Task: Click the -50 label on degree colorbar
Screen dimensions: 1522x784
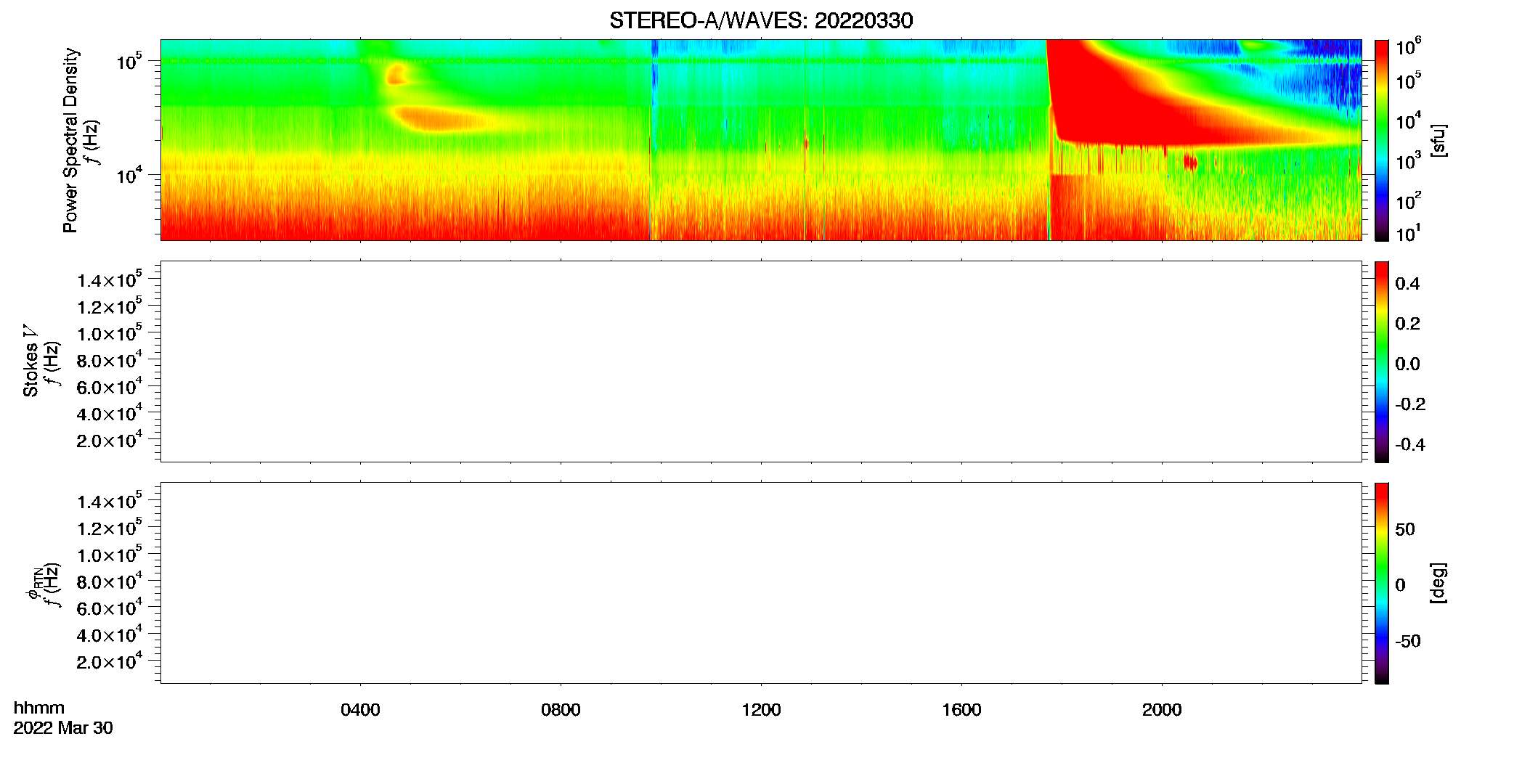Action: pos(1408,641)
